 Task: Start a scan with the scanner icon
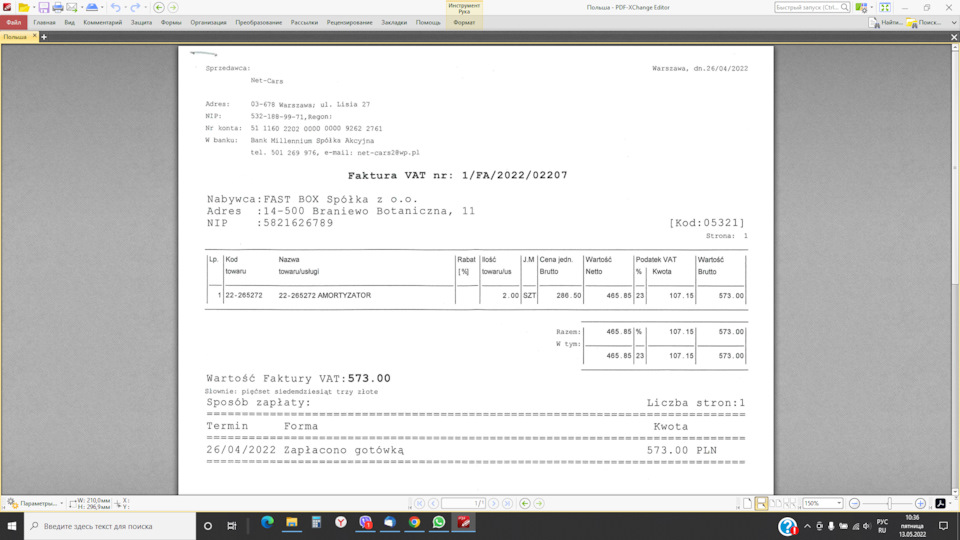point(92,7)
